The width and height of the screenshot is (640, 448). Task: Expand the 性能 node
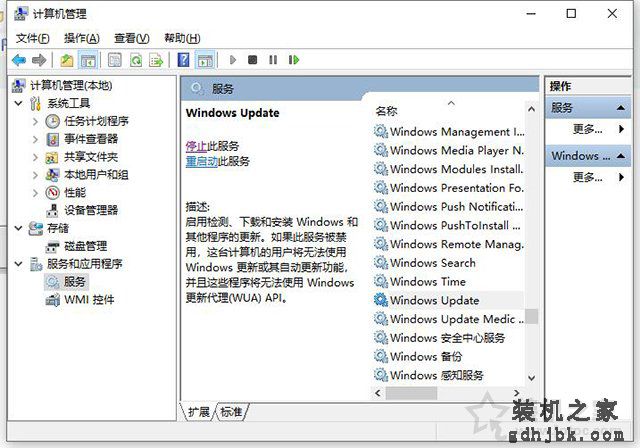(36, 193)
